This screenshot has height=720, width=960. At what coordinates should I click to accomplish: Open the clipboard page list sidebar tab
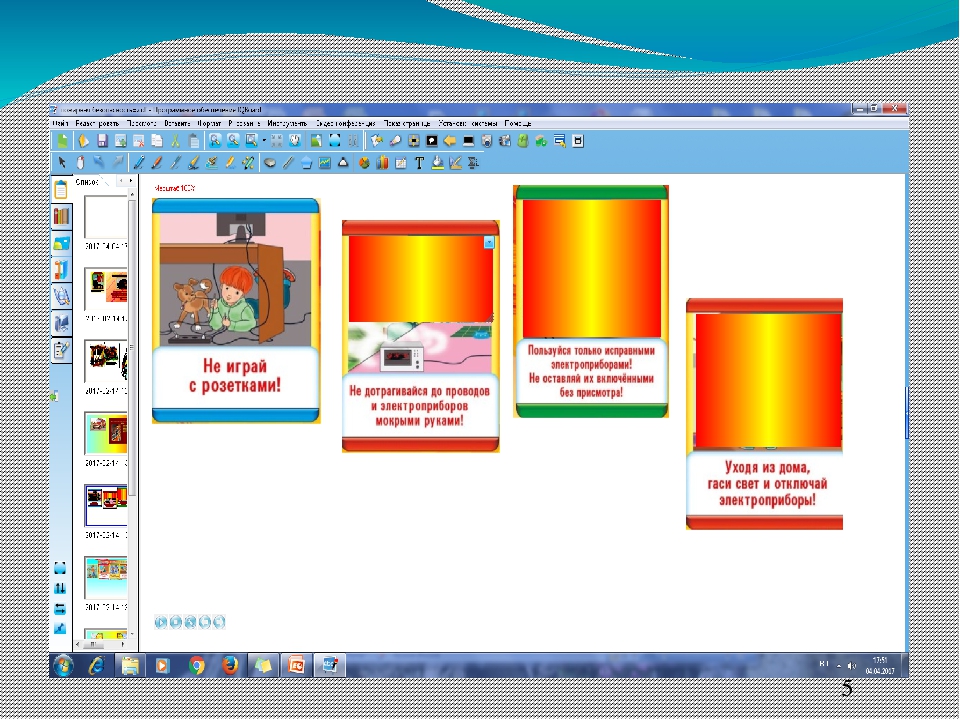[x=61, y=189]
